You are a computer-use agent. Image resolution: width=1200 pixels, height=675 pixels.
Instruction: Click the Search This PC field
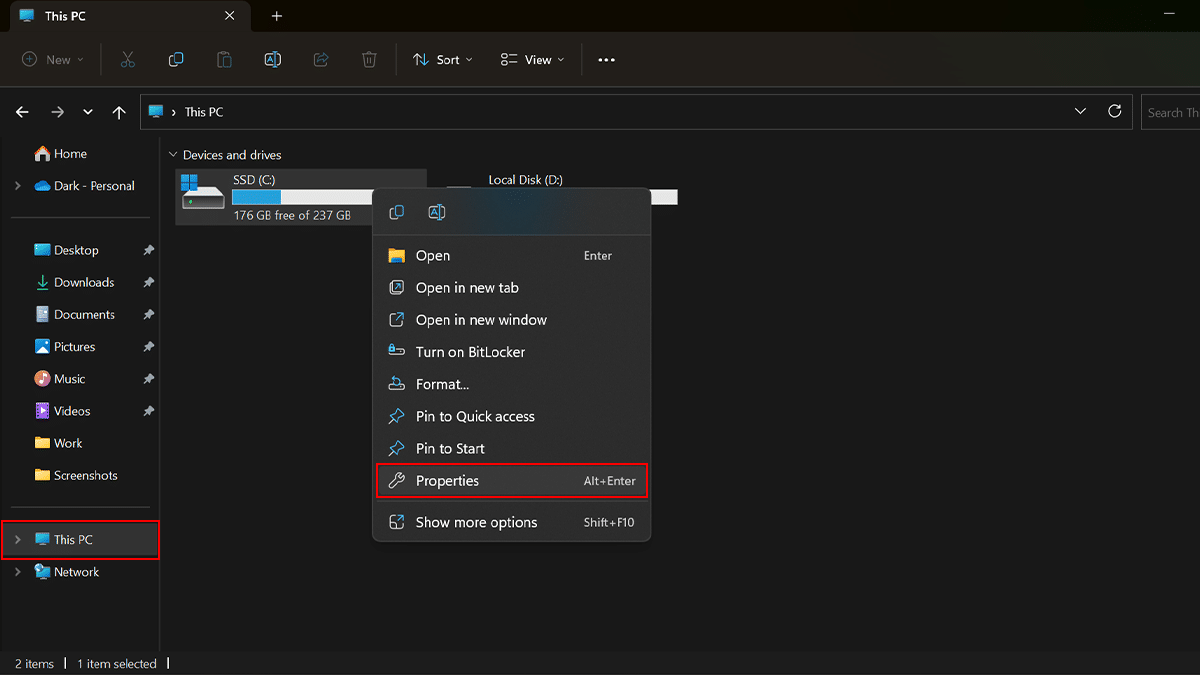tap(1170, 113)
